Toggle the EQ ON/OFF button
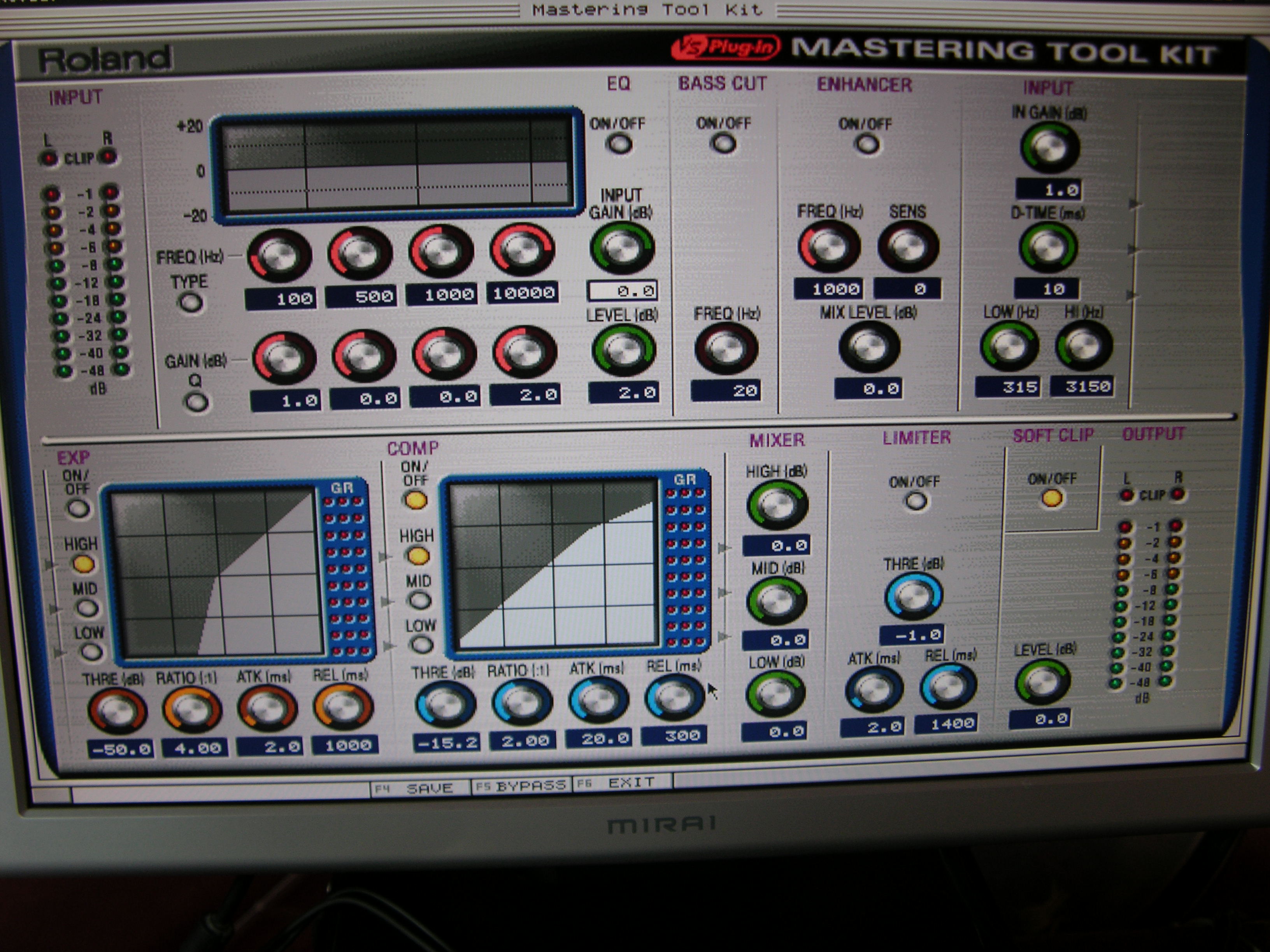Image resolution: width=1270 pixels, height=952 pixels. [x=619, y=143]
